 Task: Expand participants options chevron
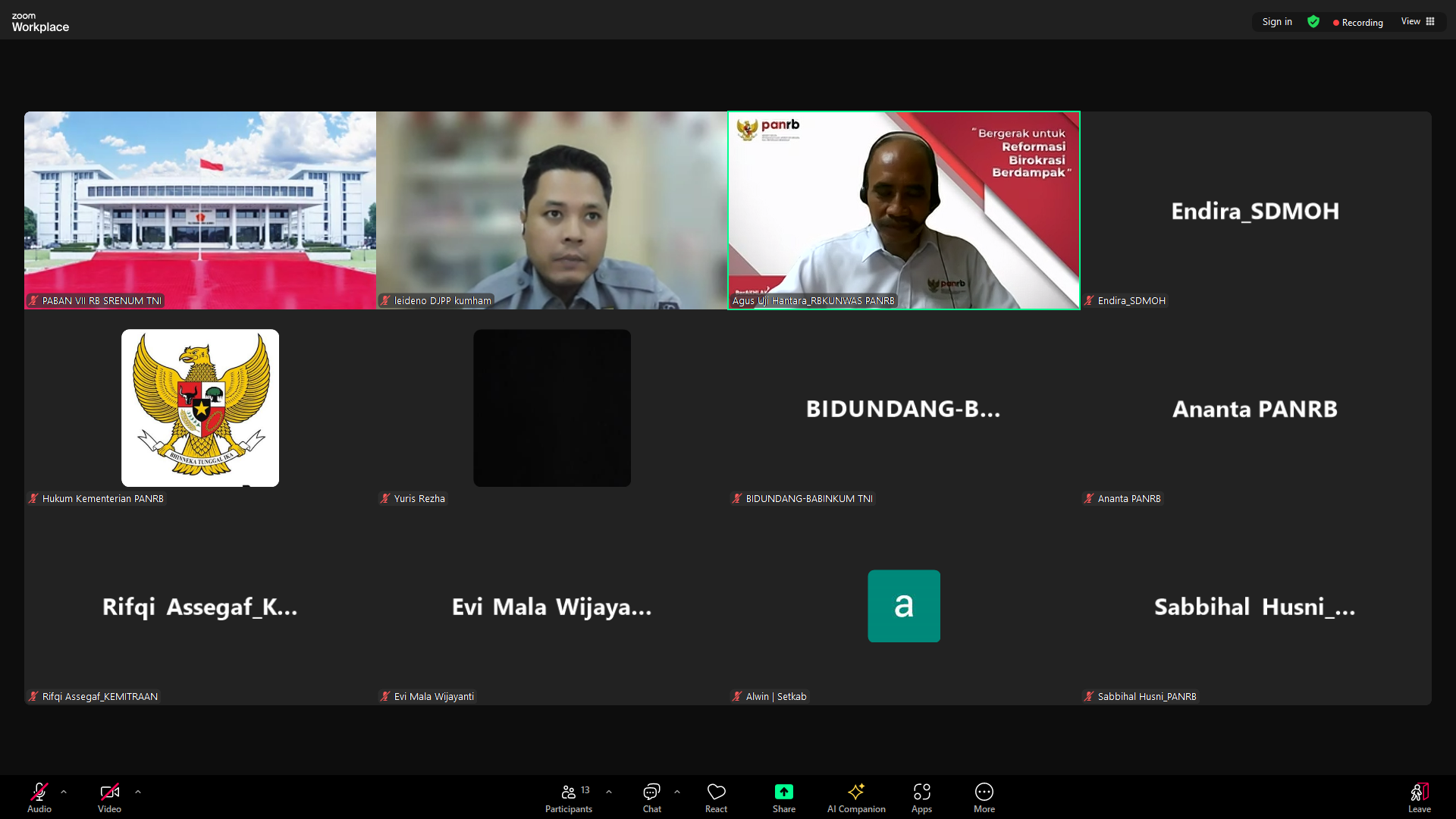pyautogui.click(x=609, y=792)
